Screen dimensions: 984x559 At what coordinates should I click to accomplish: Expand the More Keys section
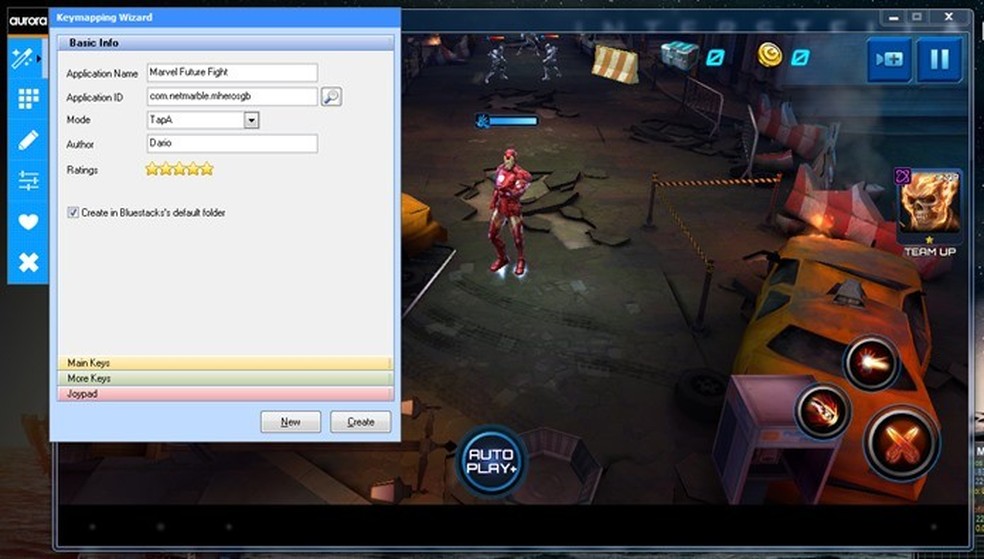tap(225, 378)
